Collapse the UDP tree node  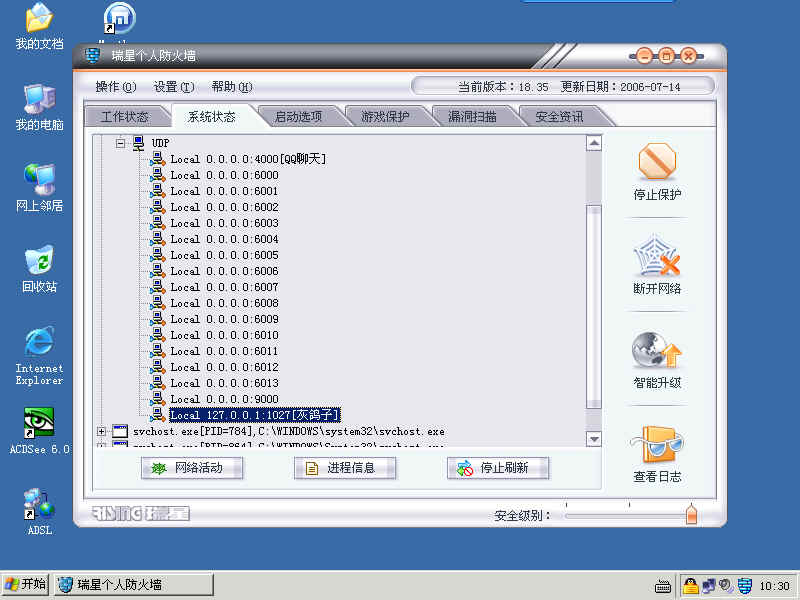120,143
